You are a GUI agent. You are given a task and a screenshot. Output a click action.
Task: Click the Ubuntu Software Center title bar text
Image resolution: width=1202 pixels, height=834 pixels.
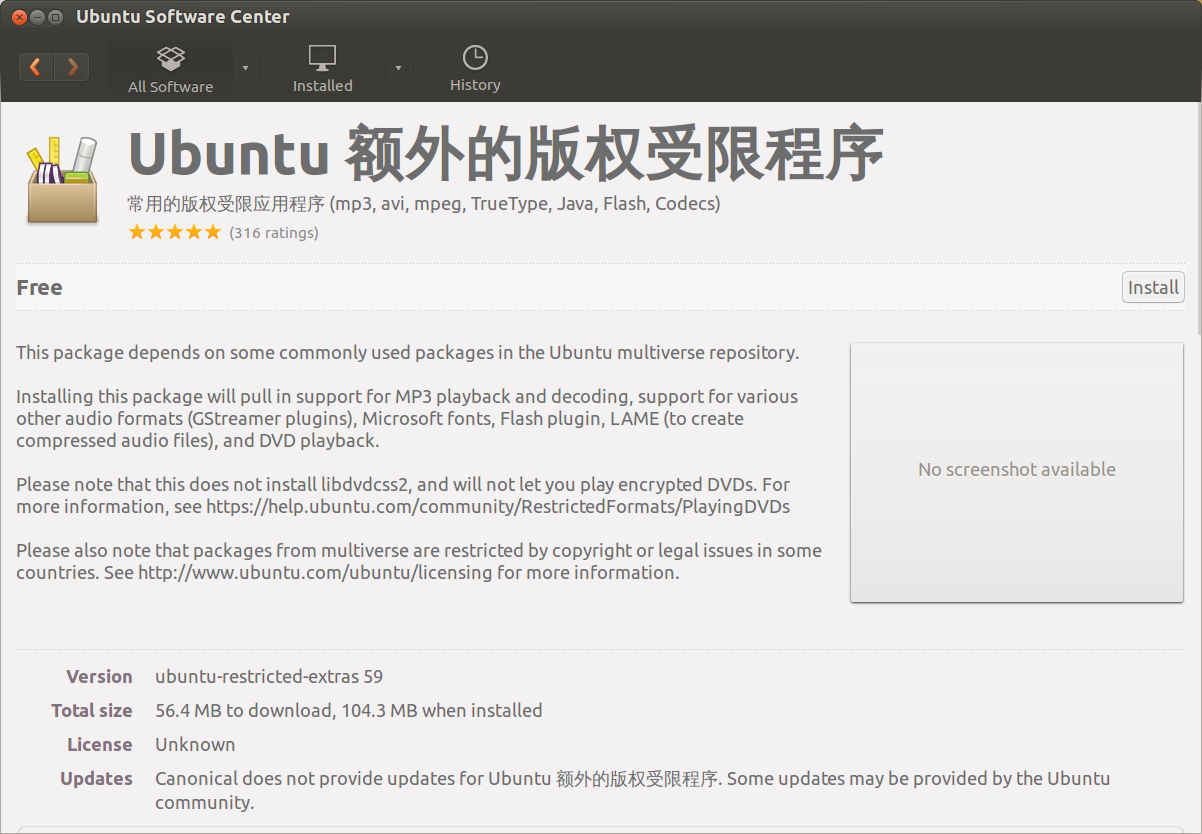183,17
